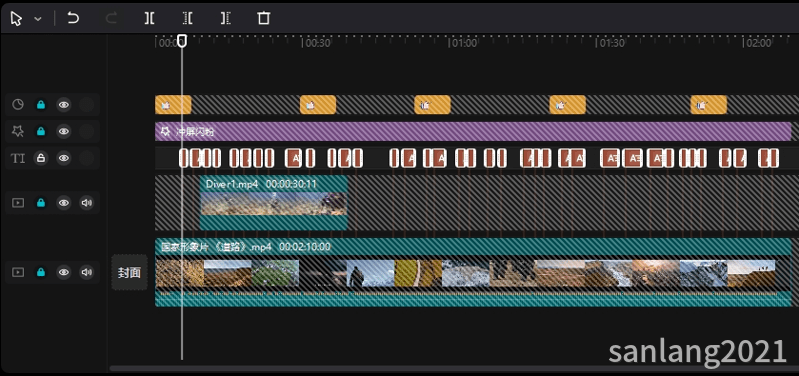Click the 封面 cover button
The image size is (799, 376).
129,273
